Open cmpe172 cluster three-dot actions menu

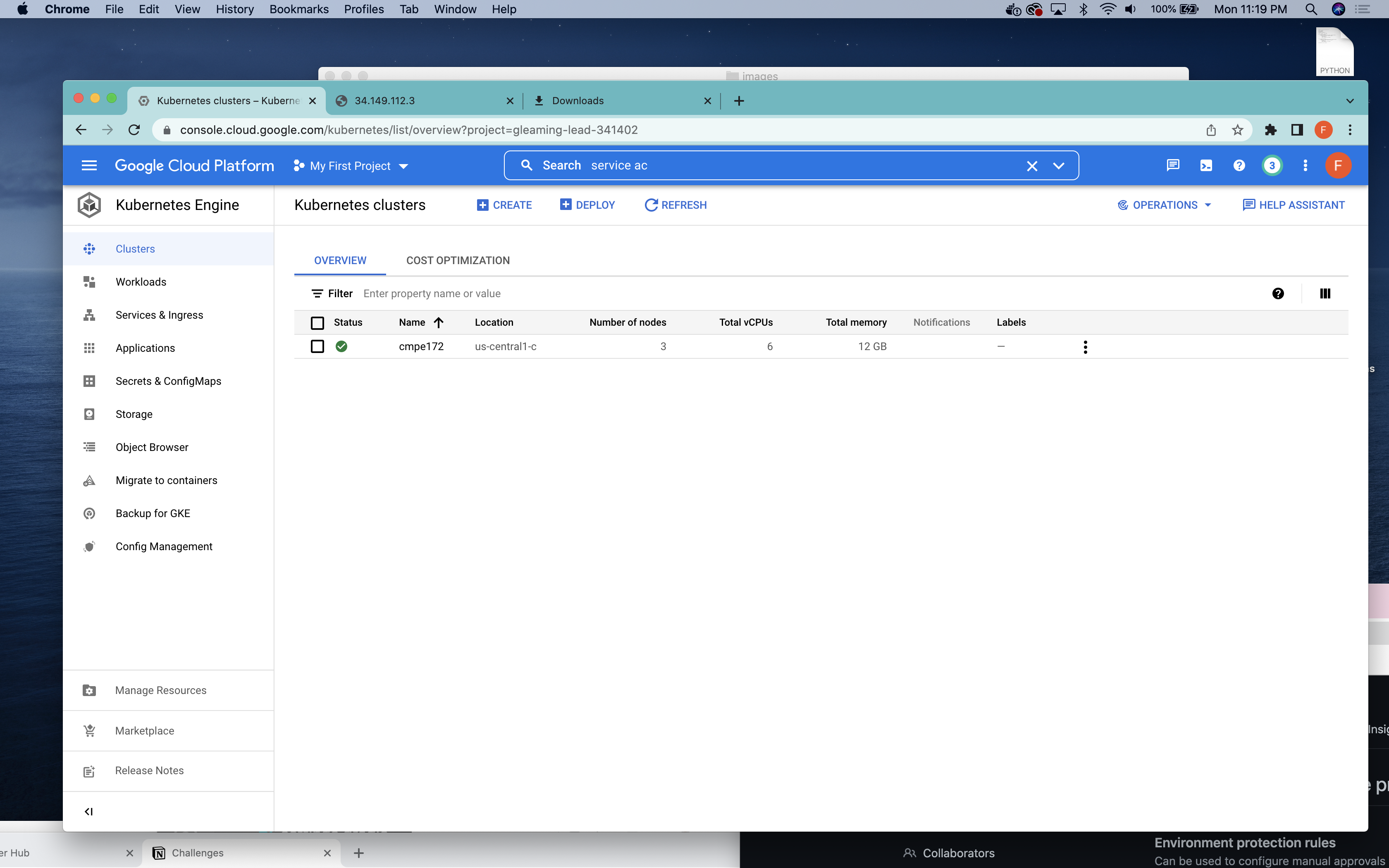(x=1085, y=347)
